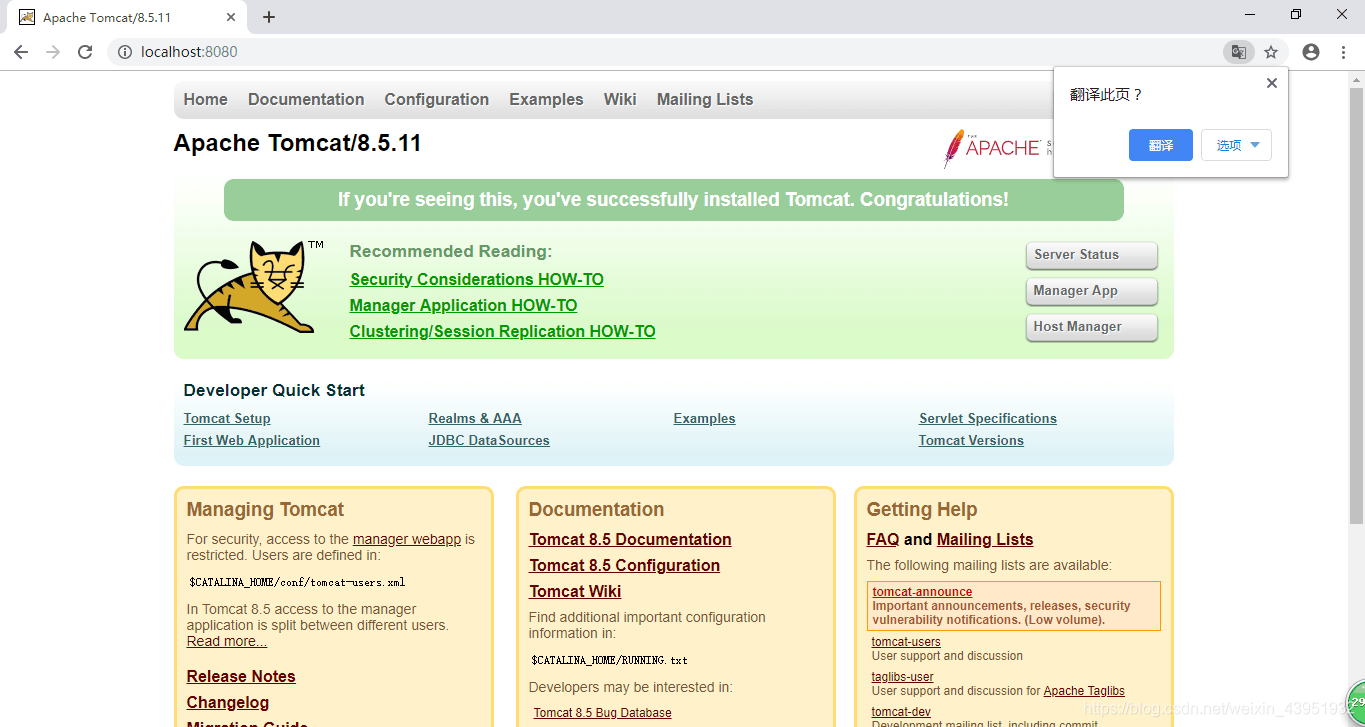Open the Changelog link
Viewport: 1365px width, 727px height.
228,702
